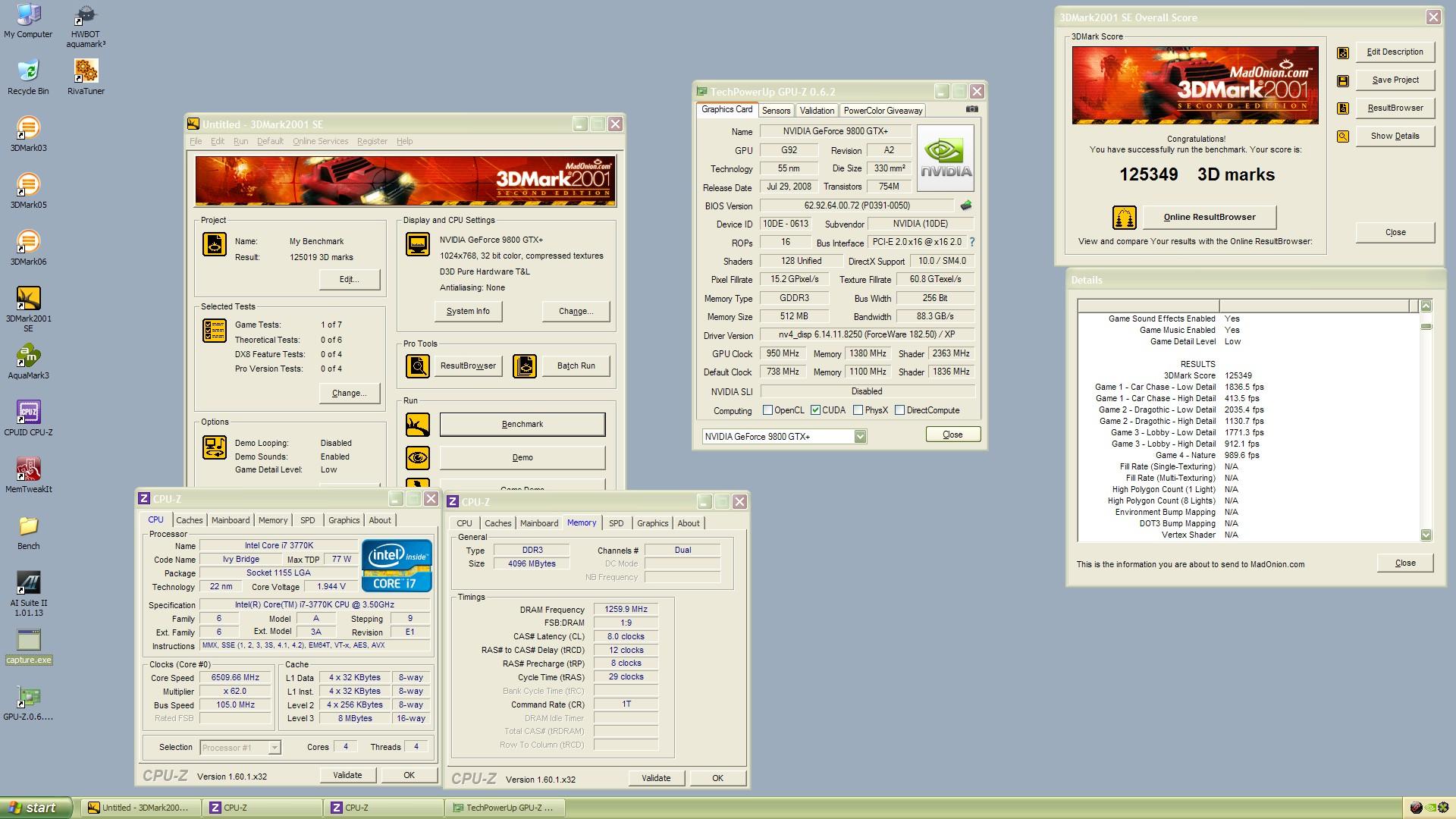This screenshot has width=1456, height=819.
Task: Click the NVIDIA tray icon in system tray
Action: click(1432, 808)
